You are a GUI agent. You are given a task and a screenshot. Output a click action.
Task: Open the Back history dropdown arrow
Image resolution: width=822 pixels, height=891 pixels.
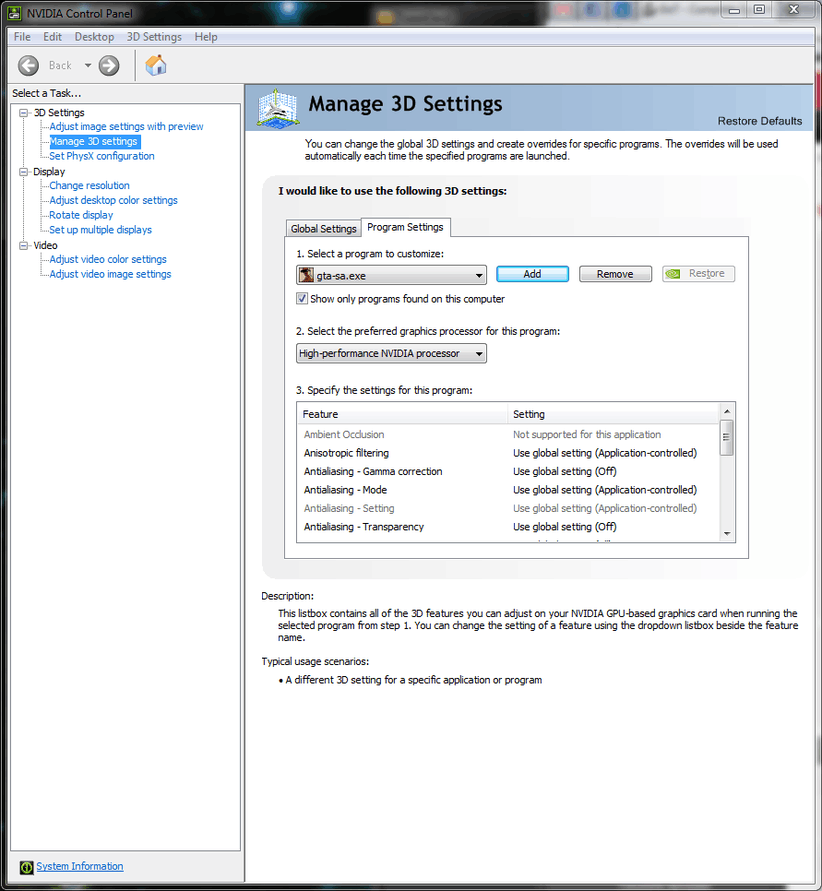(x=88, y=65)
